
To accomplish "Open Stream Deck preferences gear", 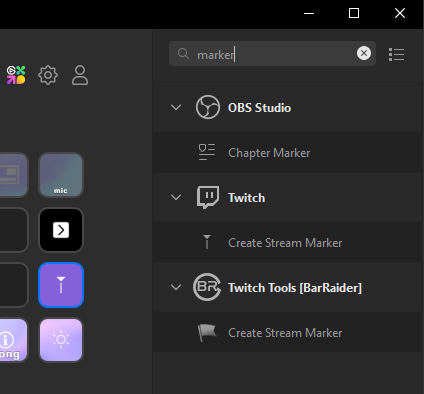I will pyautogui.click(x=48, y=75).
